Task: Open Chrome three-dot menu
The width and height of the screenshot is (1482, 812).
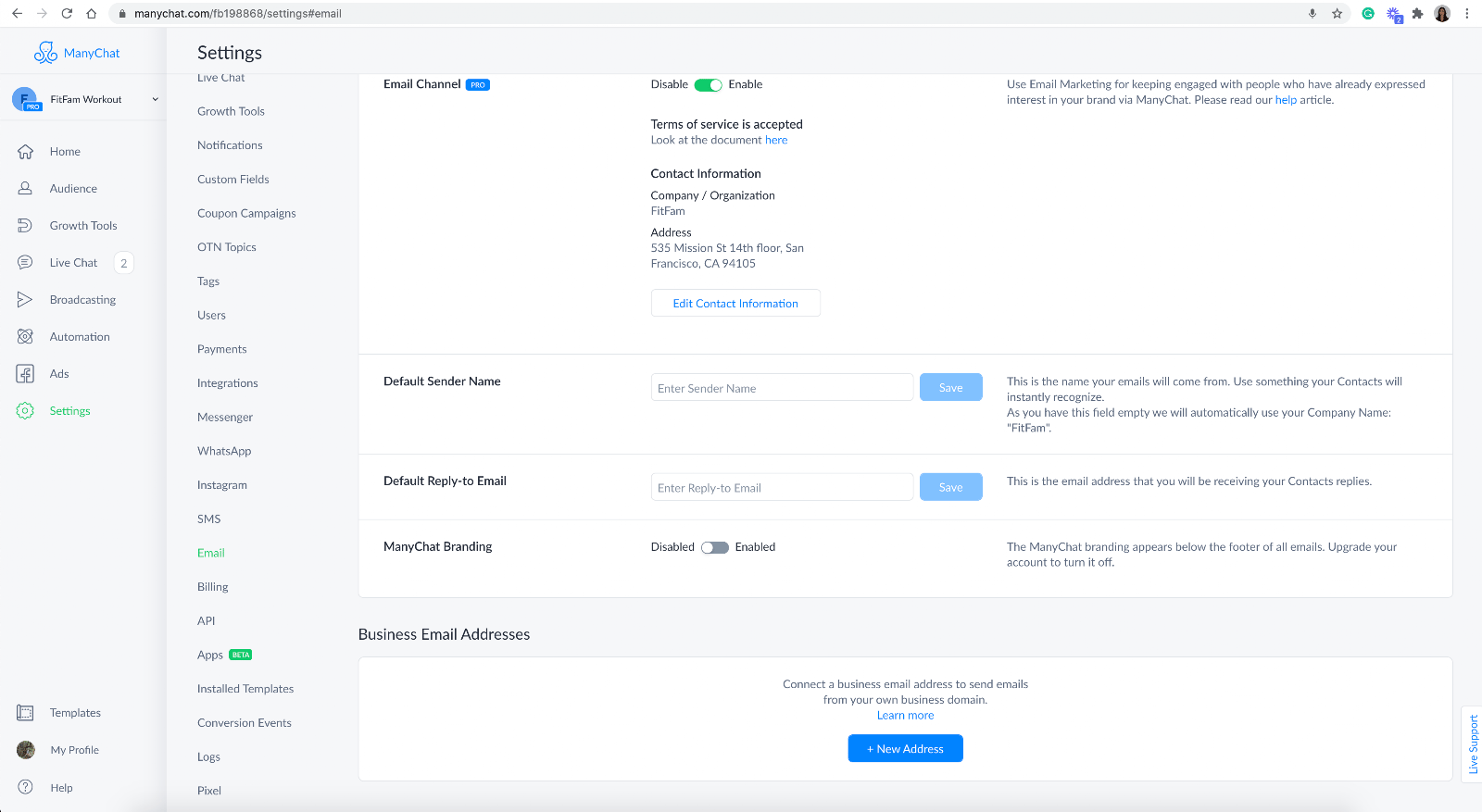Action: coord(1467,14)
